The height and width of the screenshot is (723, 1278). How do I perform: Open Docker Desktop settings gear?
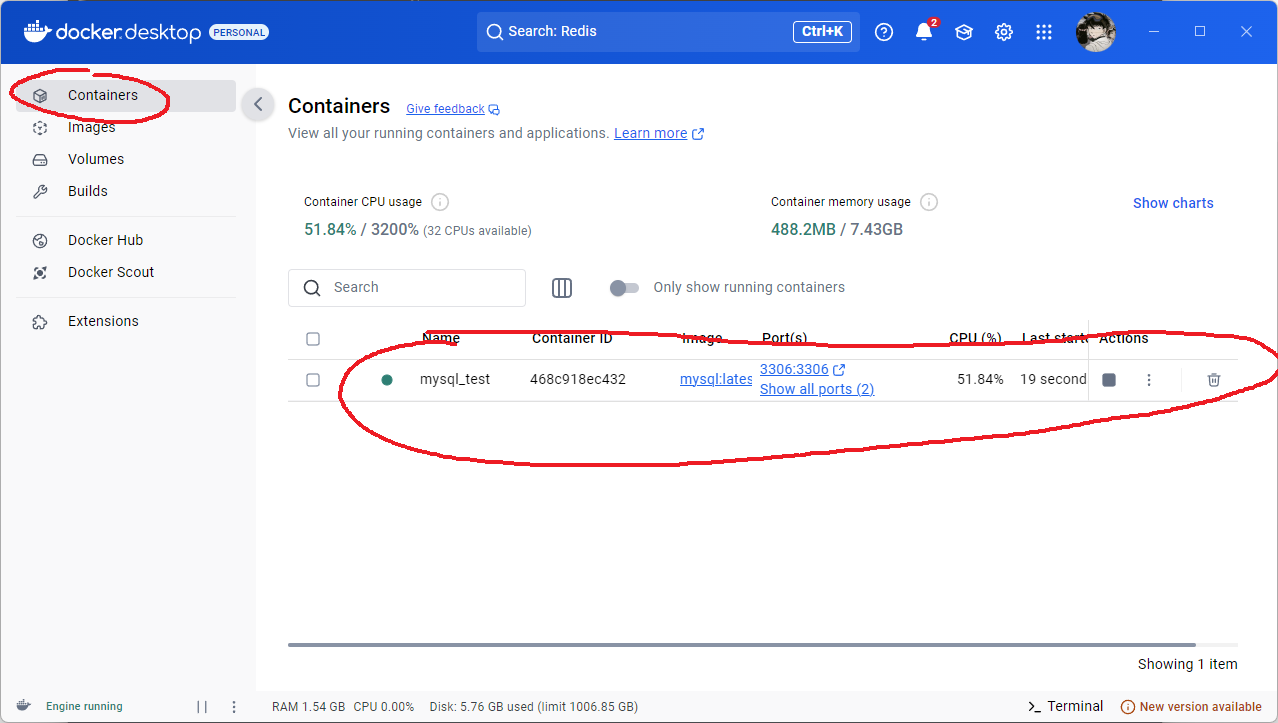(x=1004, y=32)
